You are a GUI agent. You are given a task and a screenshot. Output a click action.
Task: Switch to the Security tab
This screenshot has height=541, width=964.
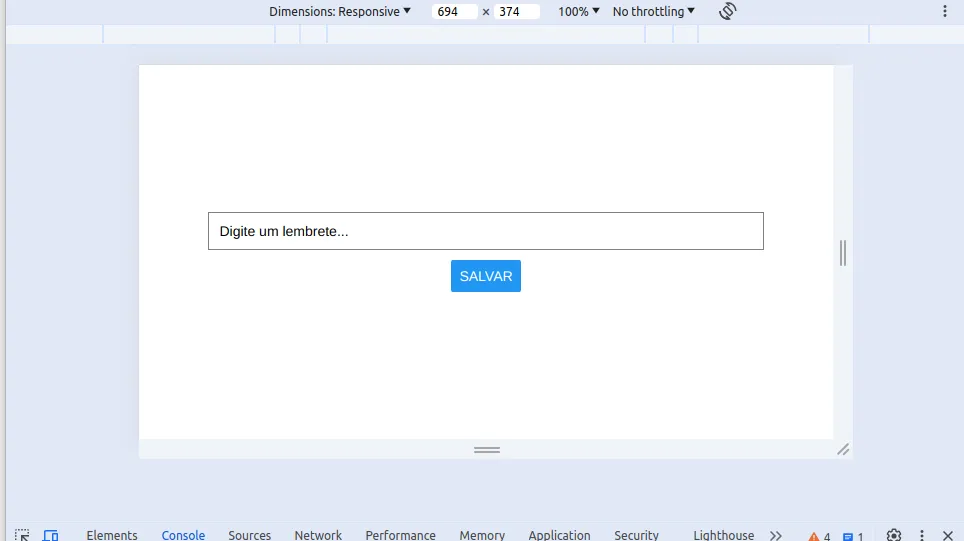click(636, 535)
